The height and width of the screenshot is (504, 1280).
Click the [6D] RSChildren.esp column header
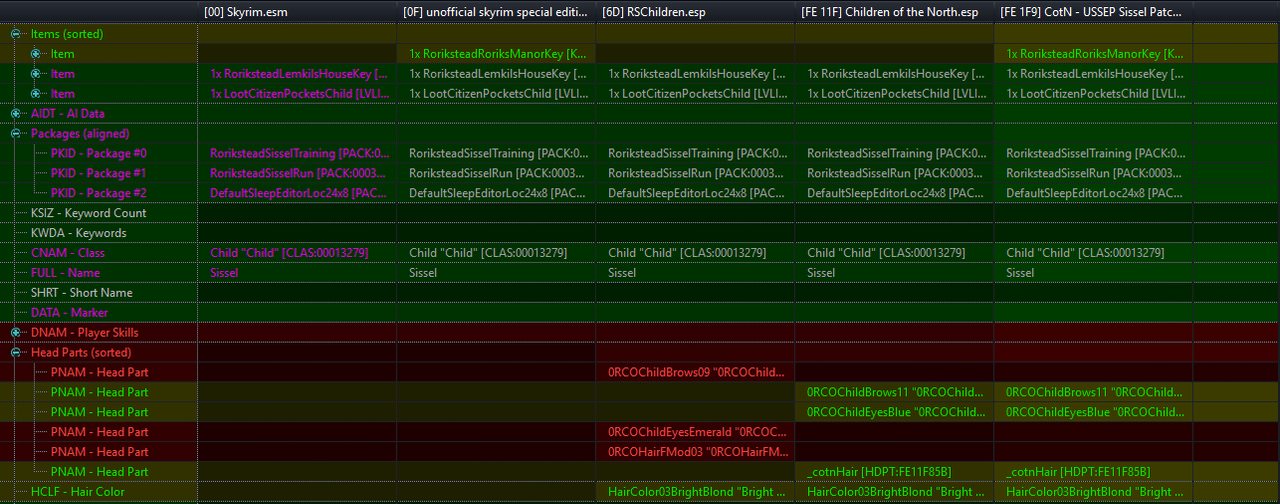click(695, 12)
